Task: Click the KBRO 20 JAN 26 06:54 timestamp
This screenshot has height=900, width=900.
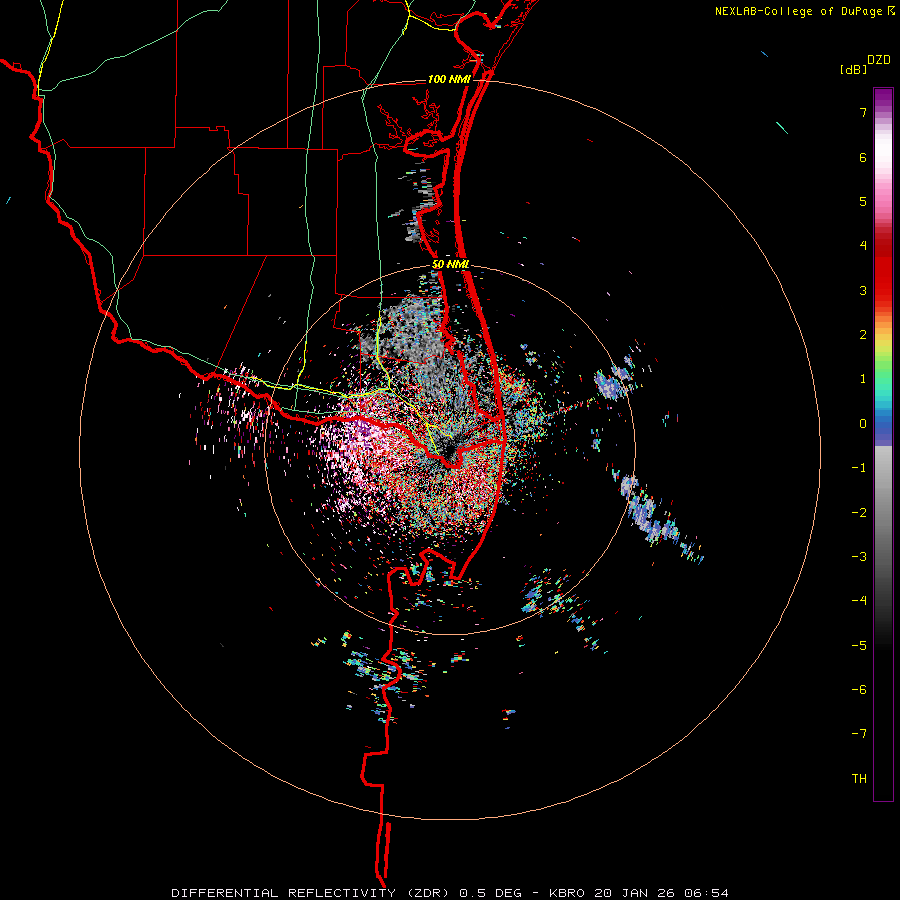Action: coord(639,893)
